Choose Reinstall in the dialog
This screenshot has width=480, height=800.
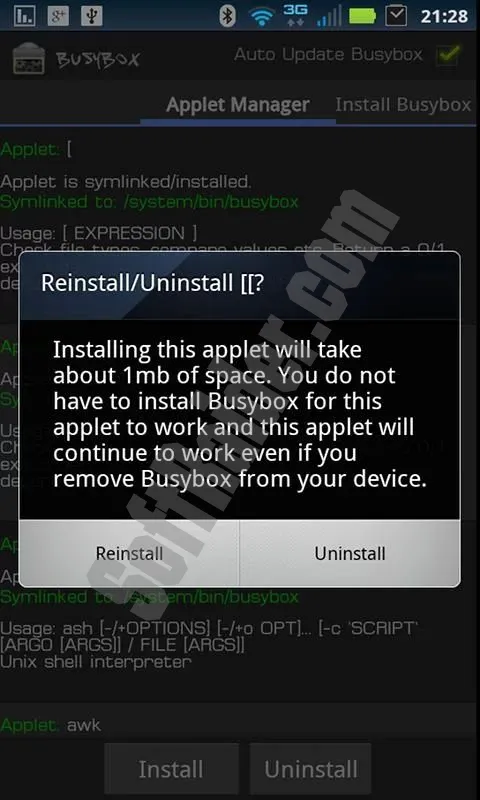[129, 554]
